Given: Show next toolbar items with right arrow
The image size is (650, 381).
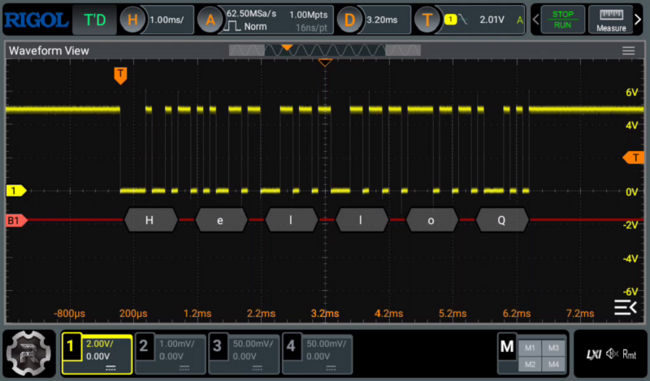Looking at the screenshot, I should [x=638, y=19].
